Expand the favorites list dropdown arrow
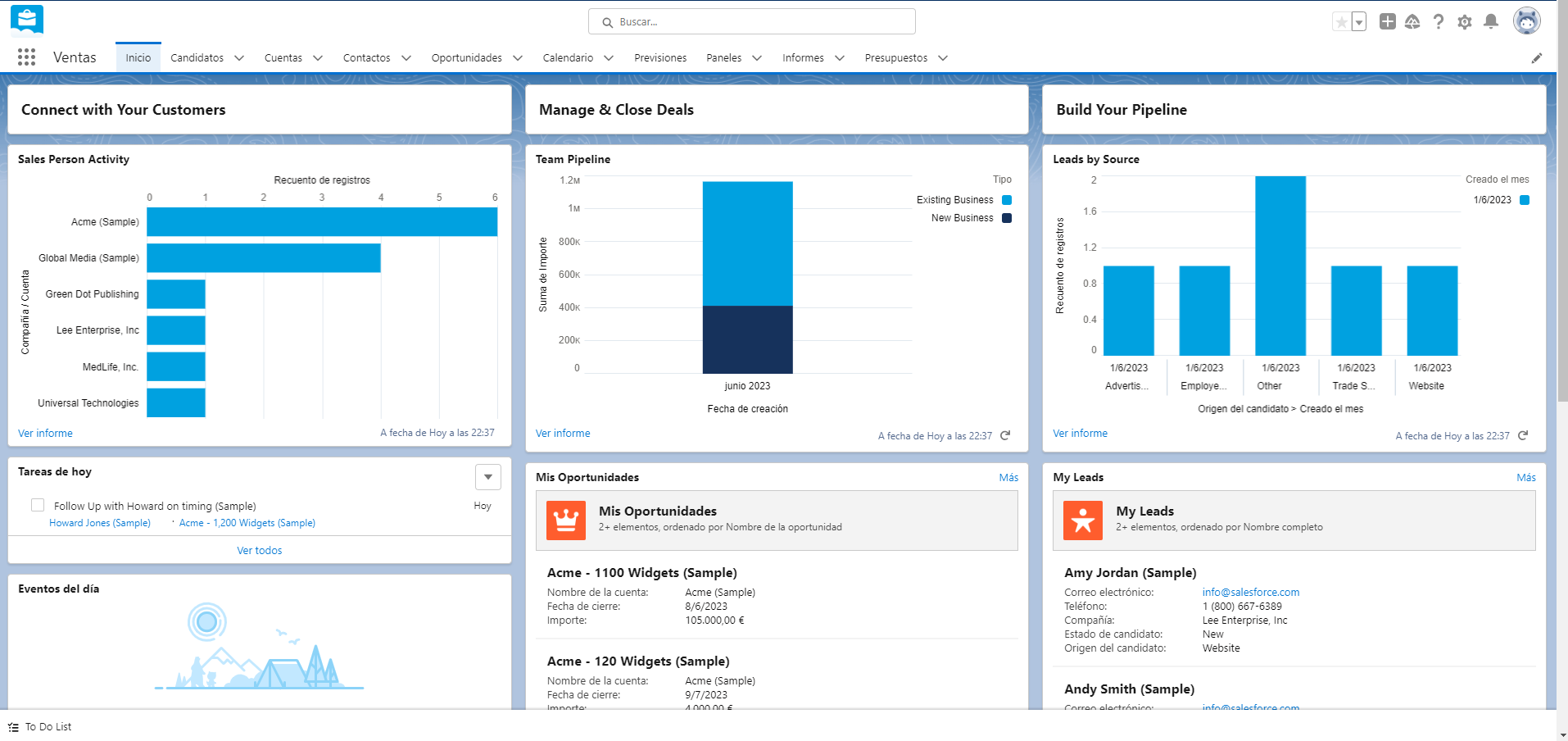The height and width of the screenshot is (741, 1568). pos(1359,22)
